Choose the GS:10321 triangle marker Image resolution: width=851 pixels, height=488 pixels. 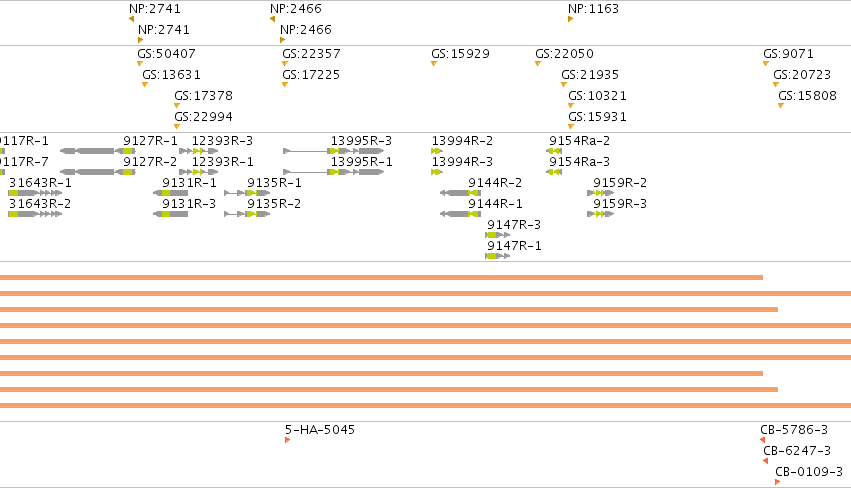pos(571,106)
